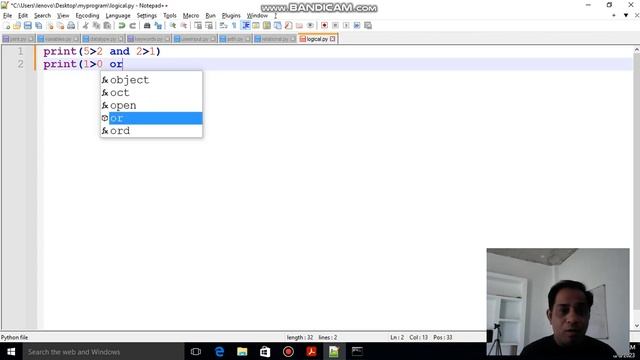Screen dimensions: 640x360
Task: Click code line 'print(5>2 and 2>1)'
Action: click(102, 51)
